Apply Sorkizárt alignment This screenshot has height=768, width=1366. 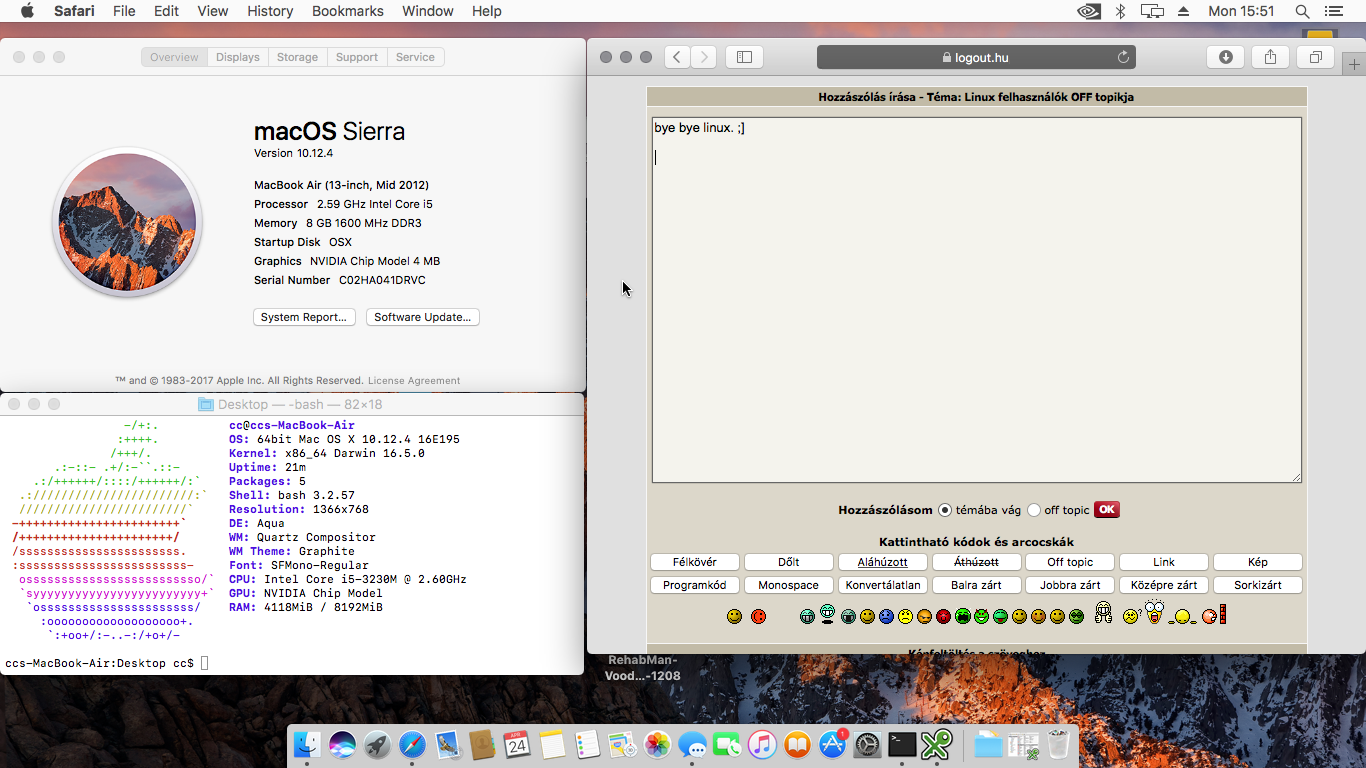pos(1258,585)
